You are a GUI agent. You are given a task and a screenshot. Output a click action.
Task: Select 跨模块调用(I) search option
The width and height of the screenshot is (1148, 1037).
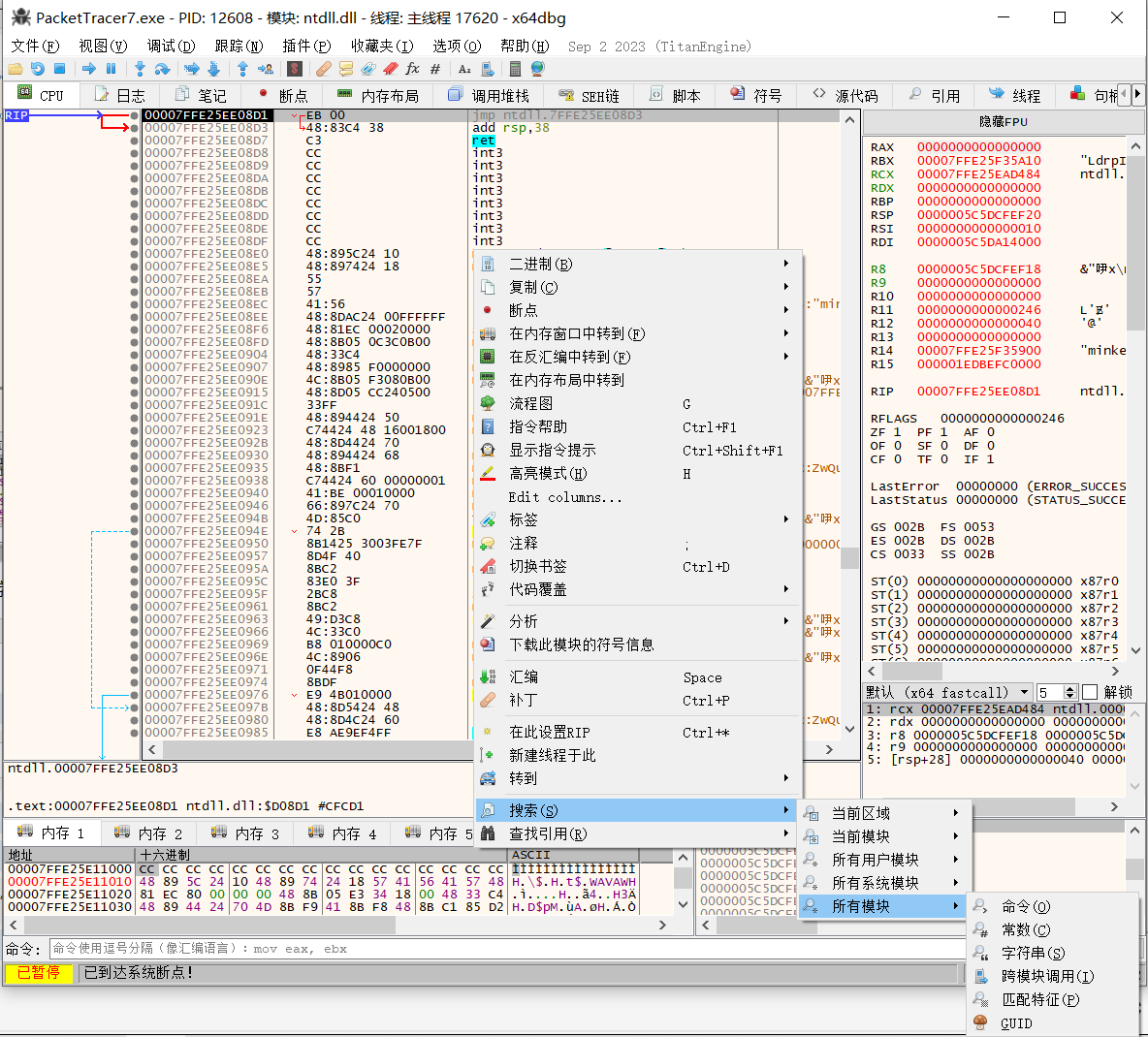click(x=1053, y=976)
